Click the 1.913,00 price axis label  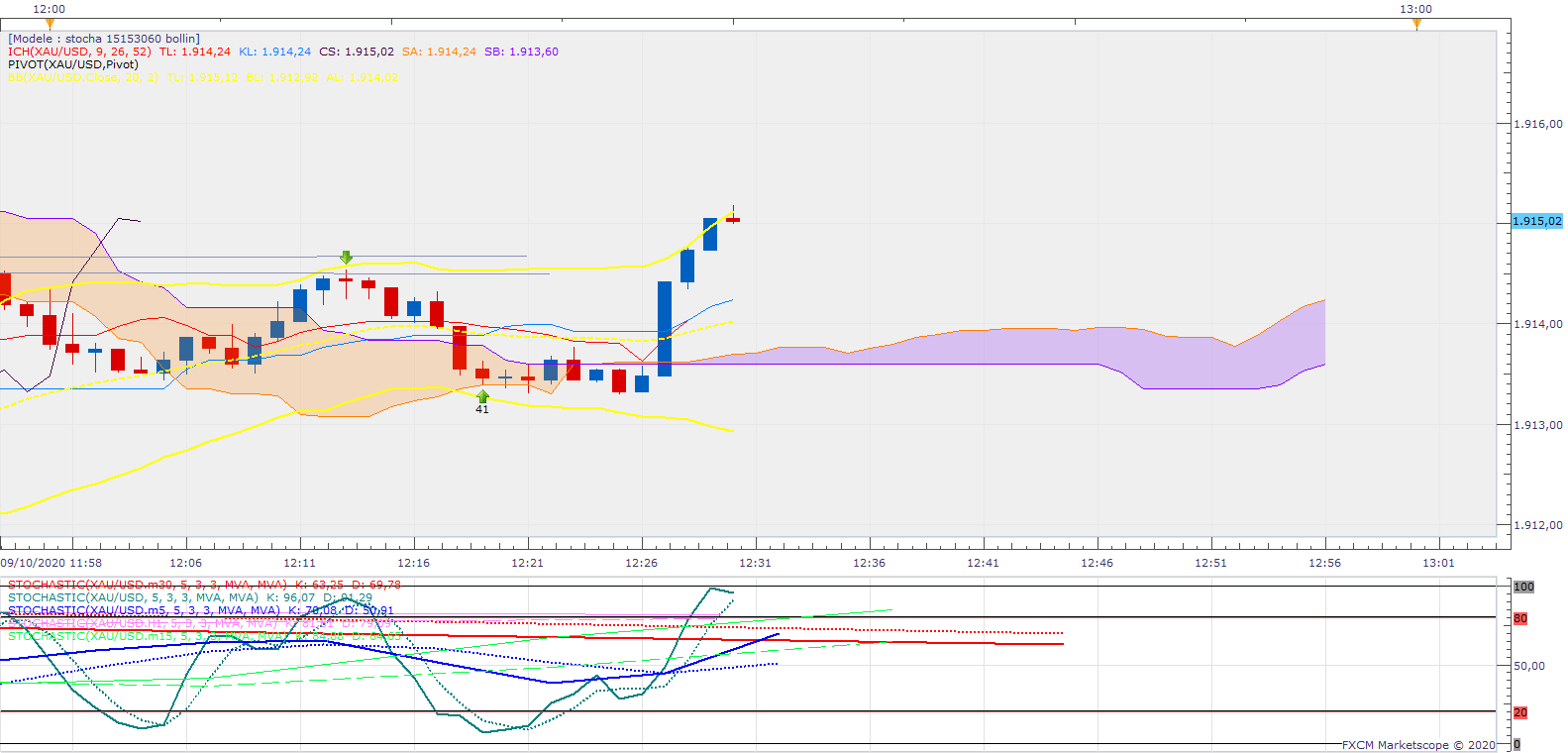[1538, 425]
